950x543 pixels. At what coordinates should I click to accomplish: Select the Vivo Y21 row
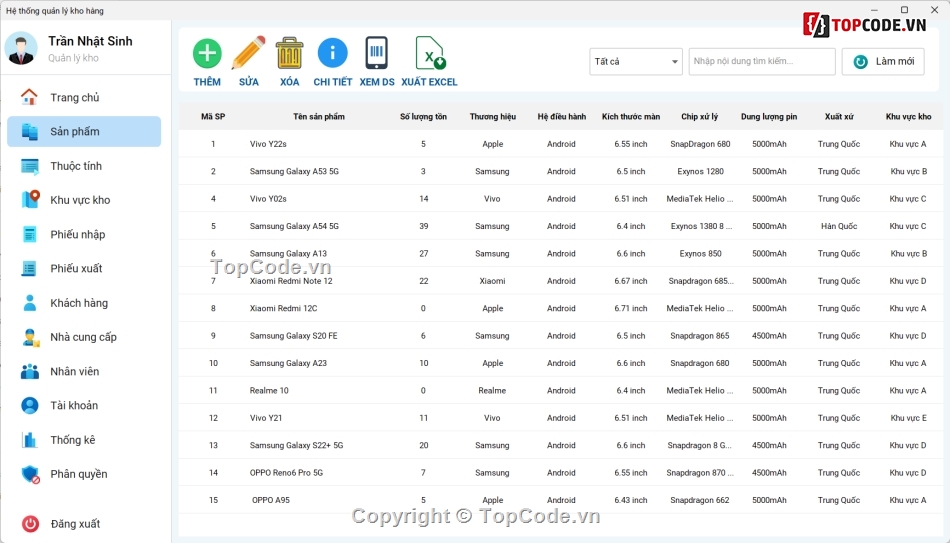click(560, 418)
